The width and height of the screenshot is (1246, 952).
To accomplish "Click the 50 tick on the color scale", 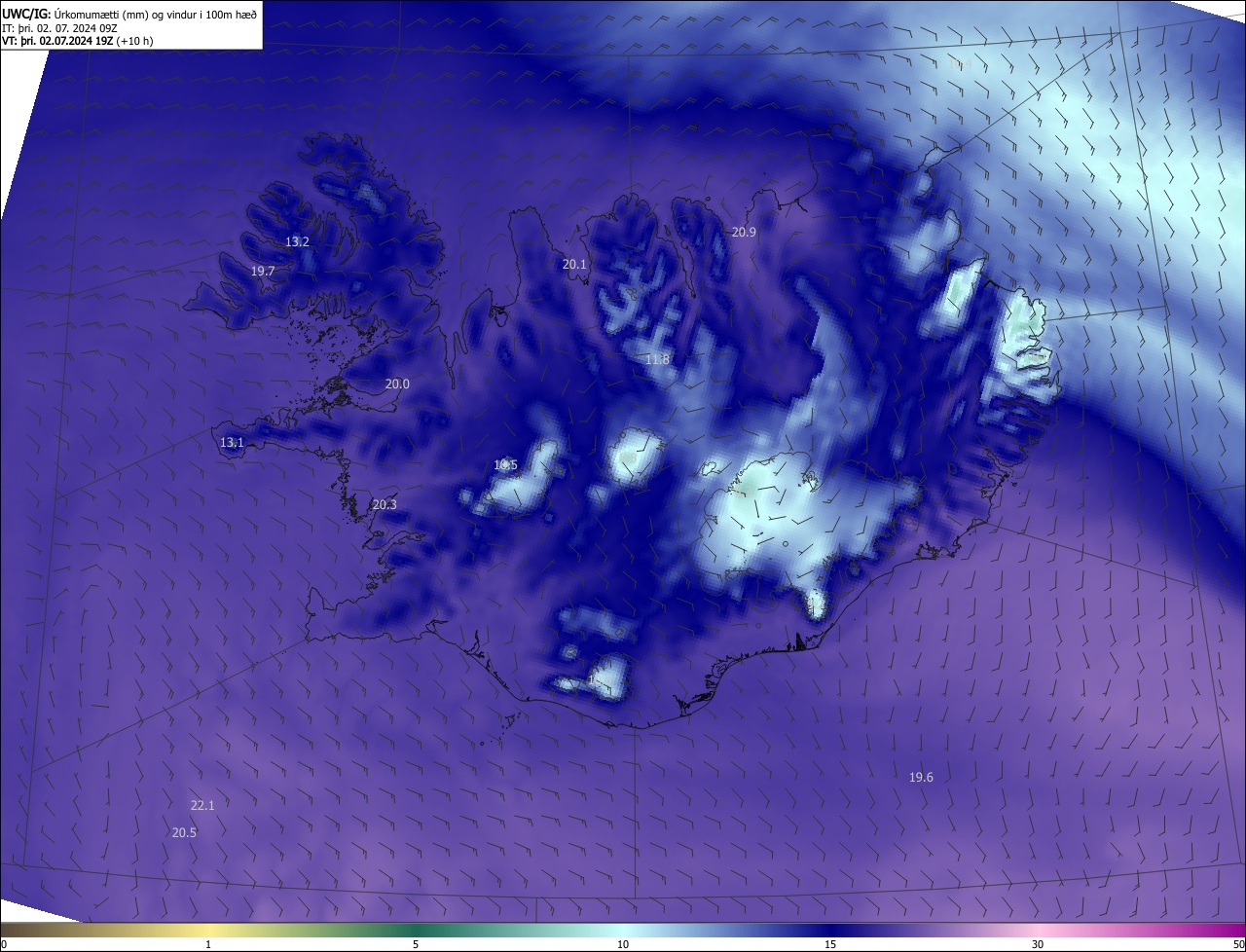I will pyautogui.click(x=1238, y=944).
